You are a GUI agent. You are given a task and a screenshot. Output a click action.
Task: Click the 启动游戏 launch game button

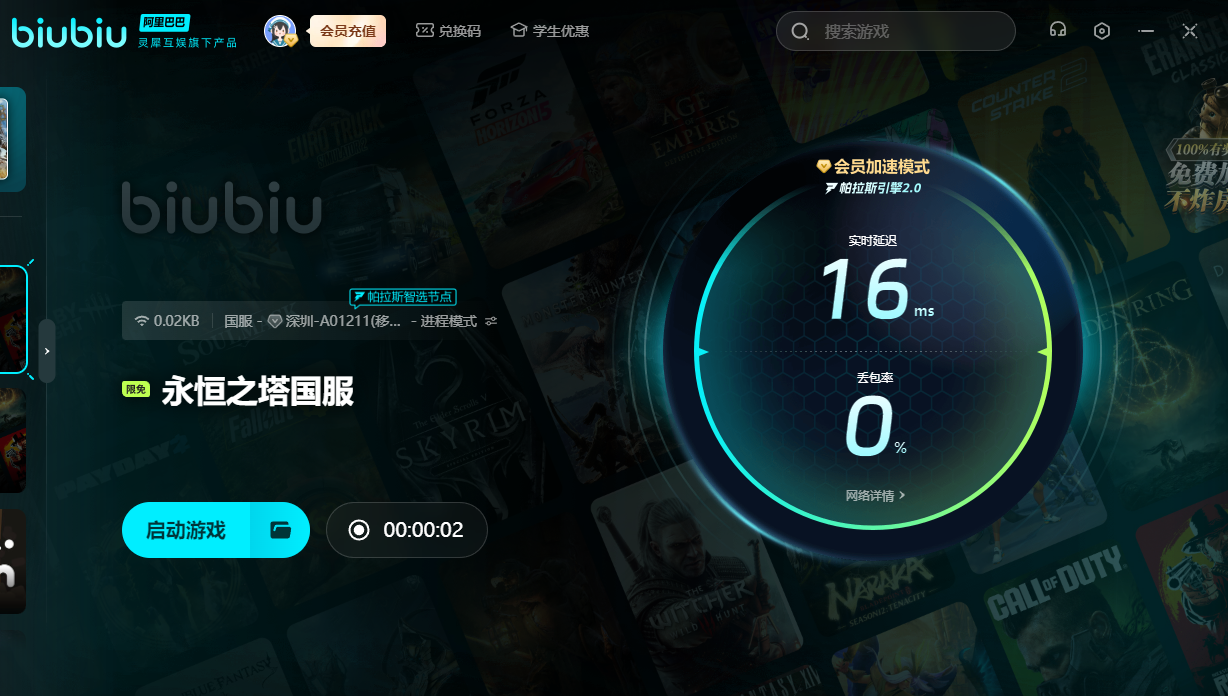186,530
